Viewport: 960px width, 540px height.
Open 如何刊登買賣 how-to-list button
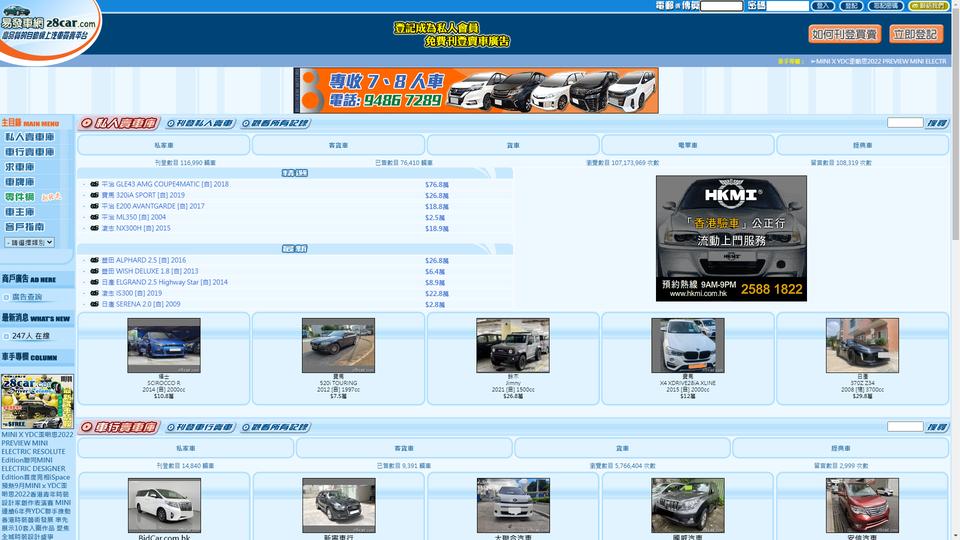click(844, 34)
